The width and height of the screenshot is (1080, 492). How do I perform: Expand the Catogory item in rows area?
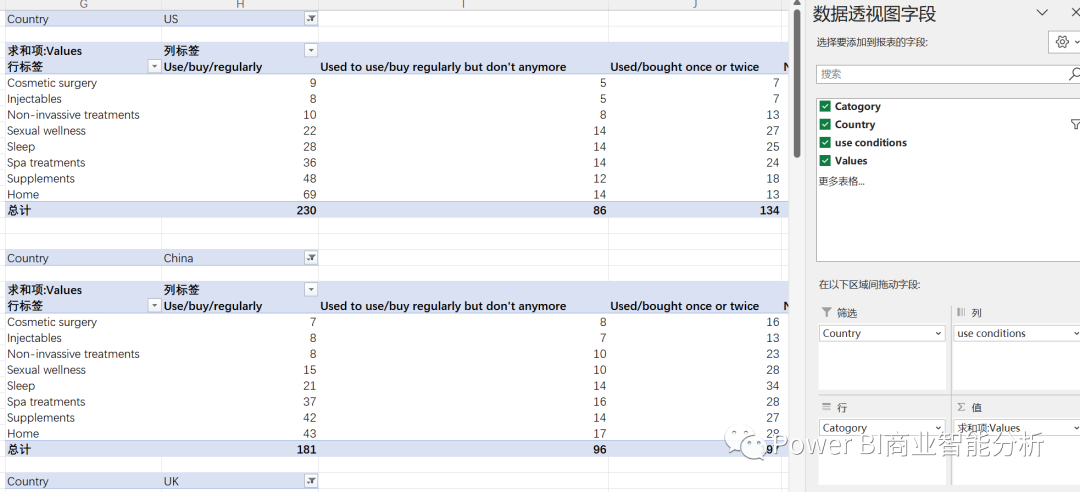click(x=938, y=428)
